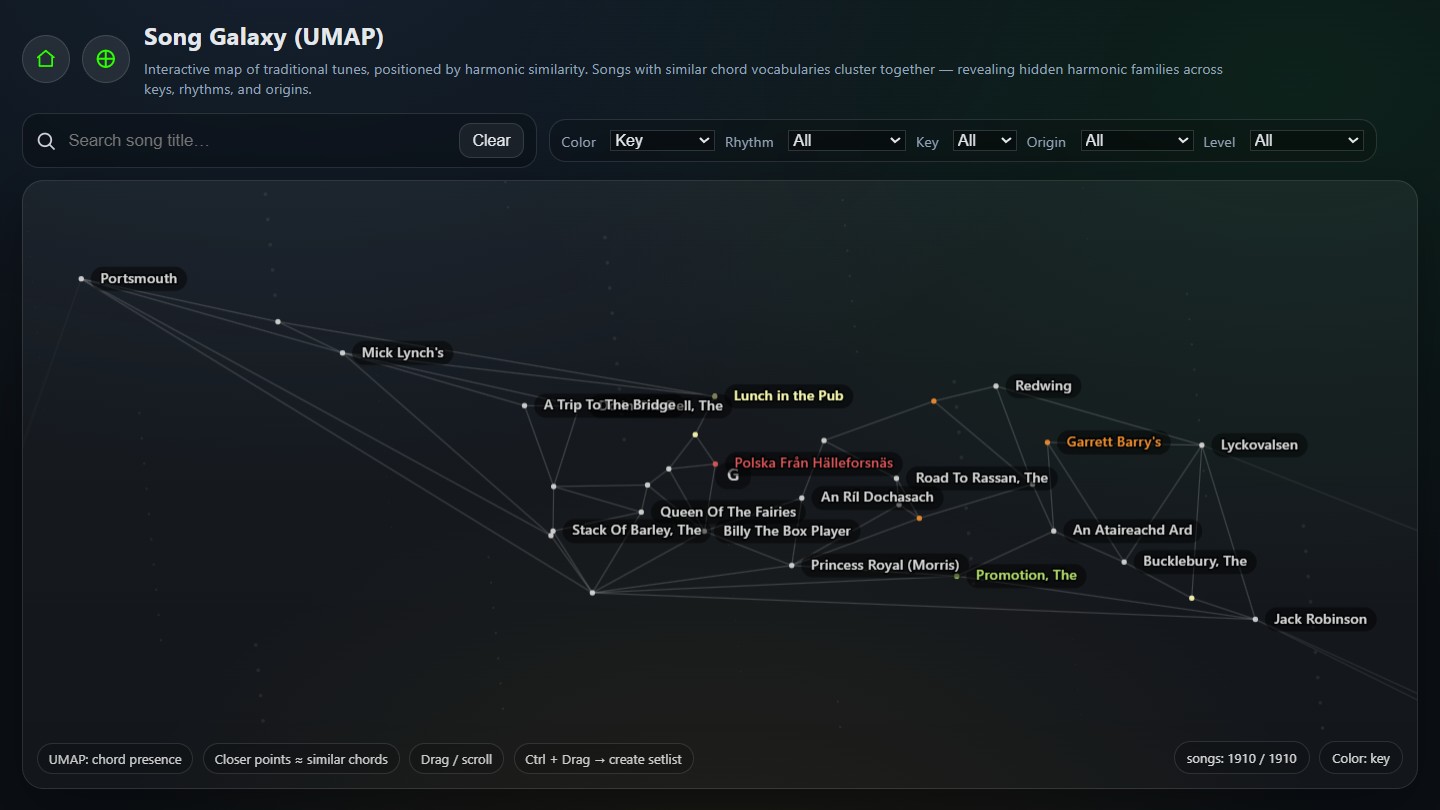1440x810 pixels.
Task: Select the Portsmouth song label
Action: point(138,278)
